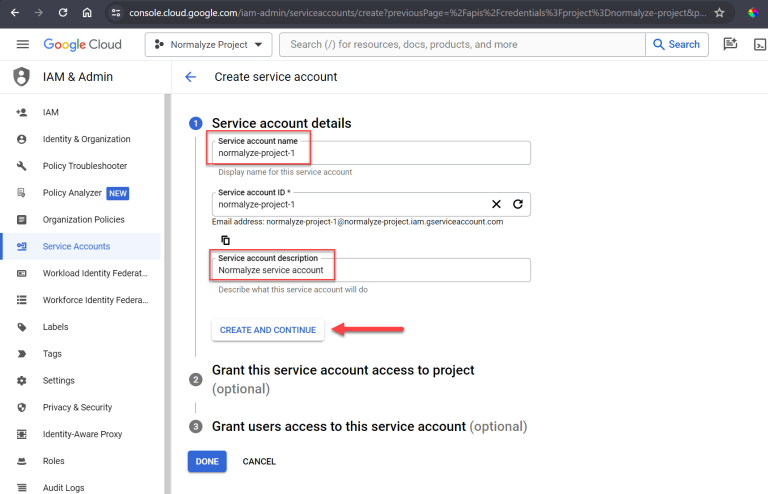Expand Grant this service account access step

pos(342,370)
